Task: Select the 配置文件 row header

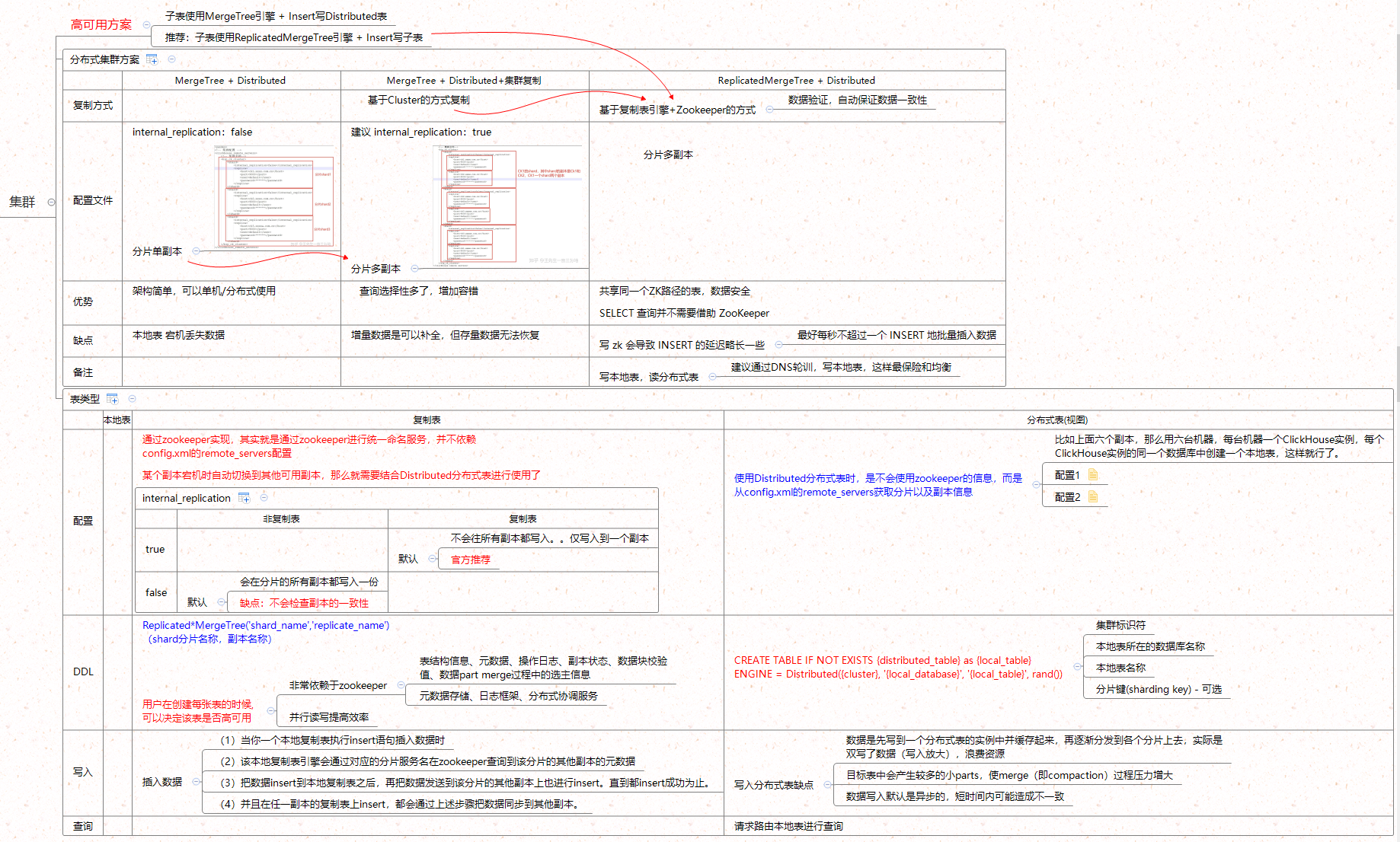Action: pos(93,201)
